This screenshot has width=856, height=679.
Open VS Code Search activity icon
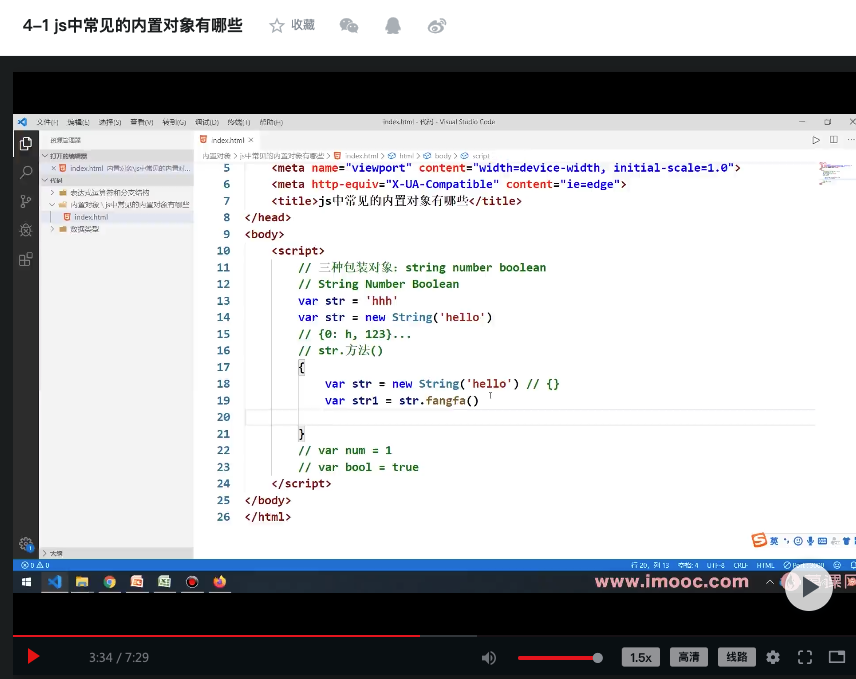[x=26, y=172]
